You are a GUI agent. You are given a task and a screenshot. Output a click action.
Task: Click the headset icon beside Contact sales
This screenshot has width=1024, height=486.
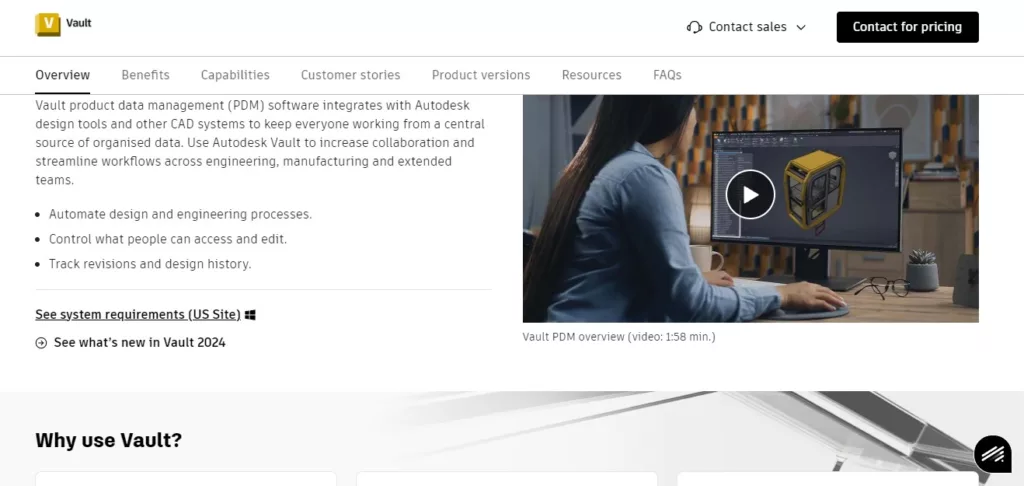(x=694, y=27)
